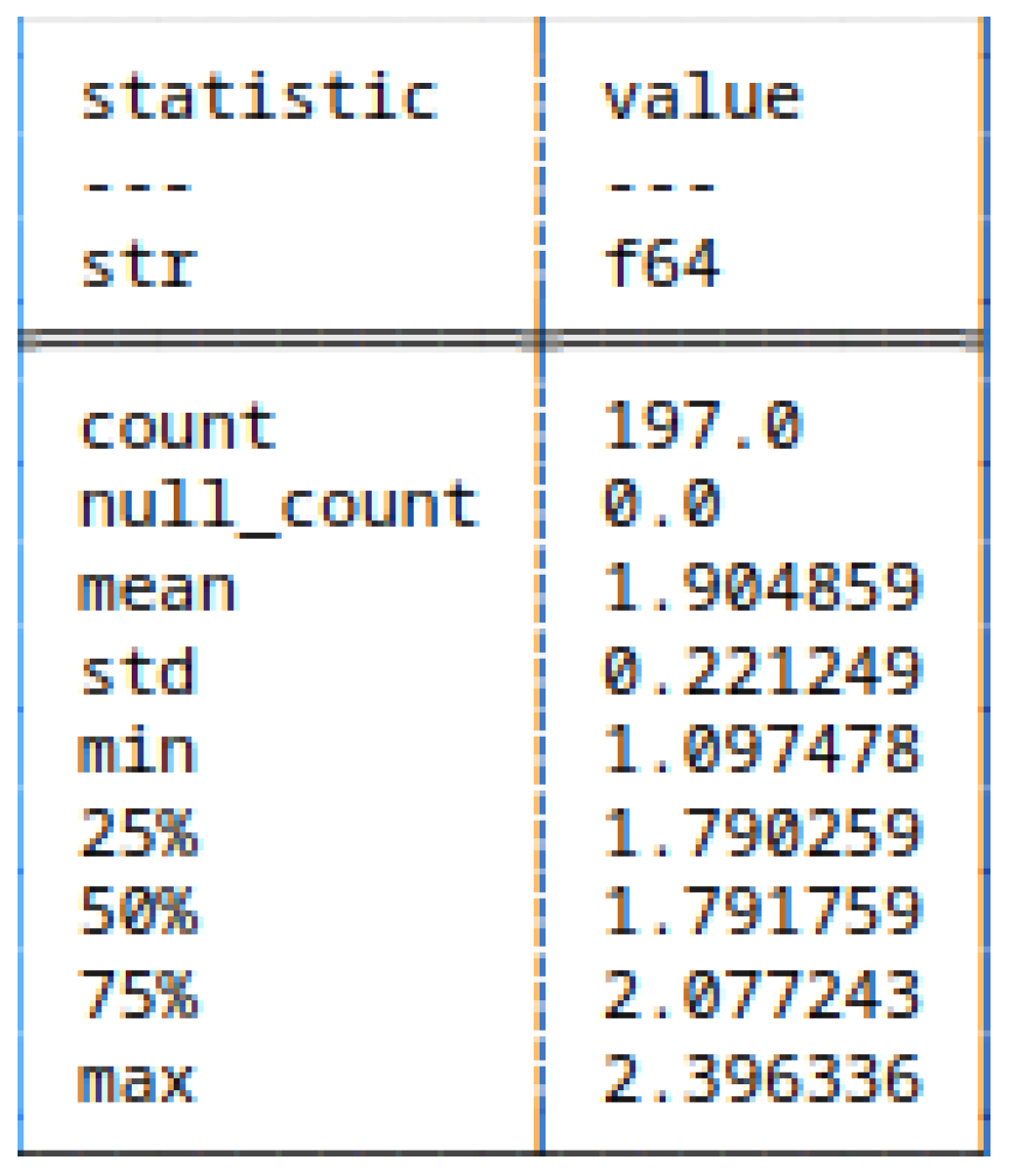1010x1176 pixels.
Task: Click the 75% percentile label
Action: (139, 994)
